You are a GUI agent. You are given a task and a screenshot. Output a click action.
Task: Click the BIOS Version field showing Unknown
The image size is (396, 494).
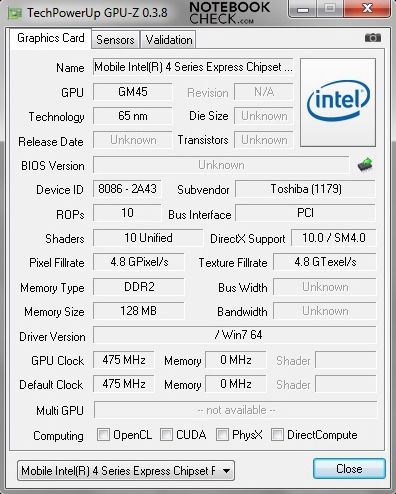click(221, 165)
